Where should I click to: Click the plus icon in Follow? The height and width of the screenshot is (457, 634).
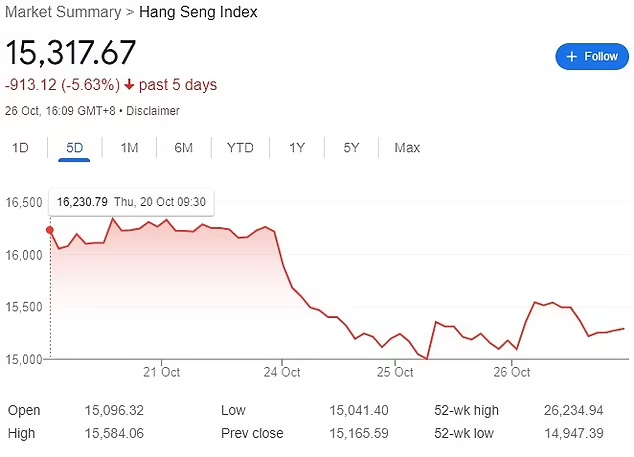(572, 56)
